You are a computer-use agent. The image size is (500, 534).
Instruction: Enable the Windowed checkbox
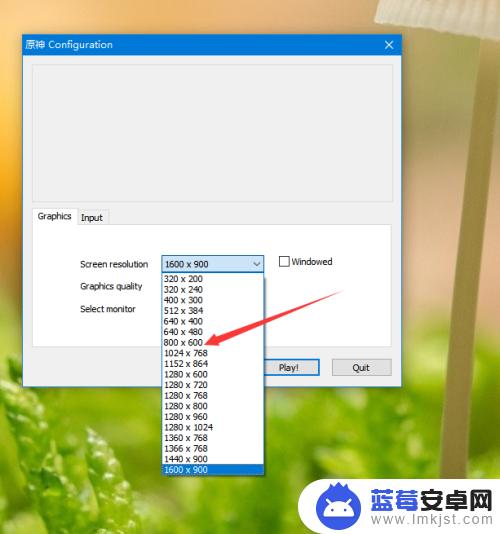284,262
